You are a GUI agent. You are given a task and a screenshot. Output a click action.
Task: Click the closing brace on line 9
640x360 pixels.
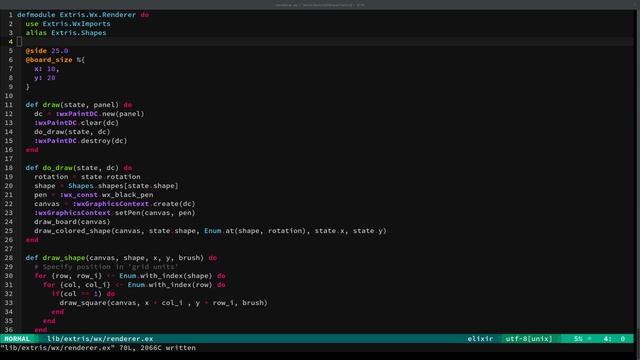28,87
